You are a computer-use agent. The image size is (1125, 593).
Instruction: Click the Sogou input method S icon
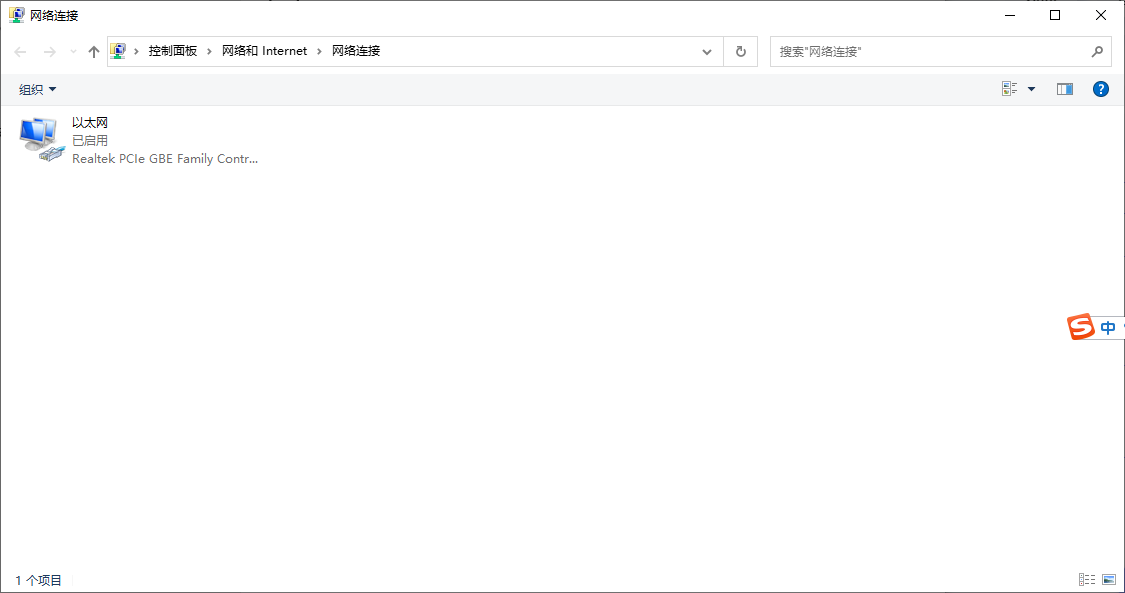tap(1081, 327)
